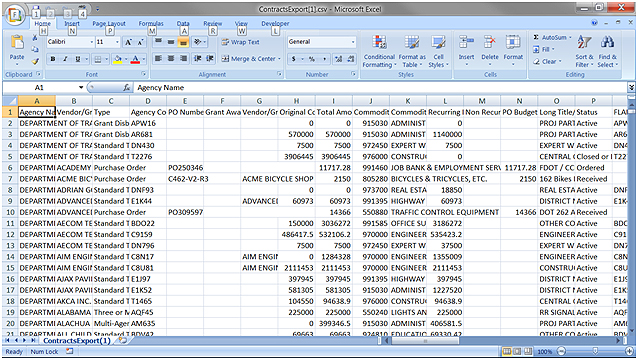Click the Orientation text-angle icon
Viewport: 638px width, 360px height.
point(198,41)
